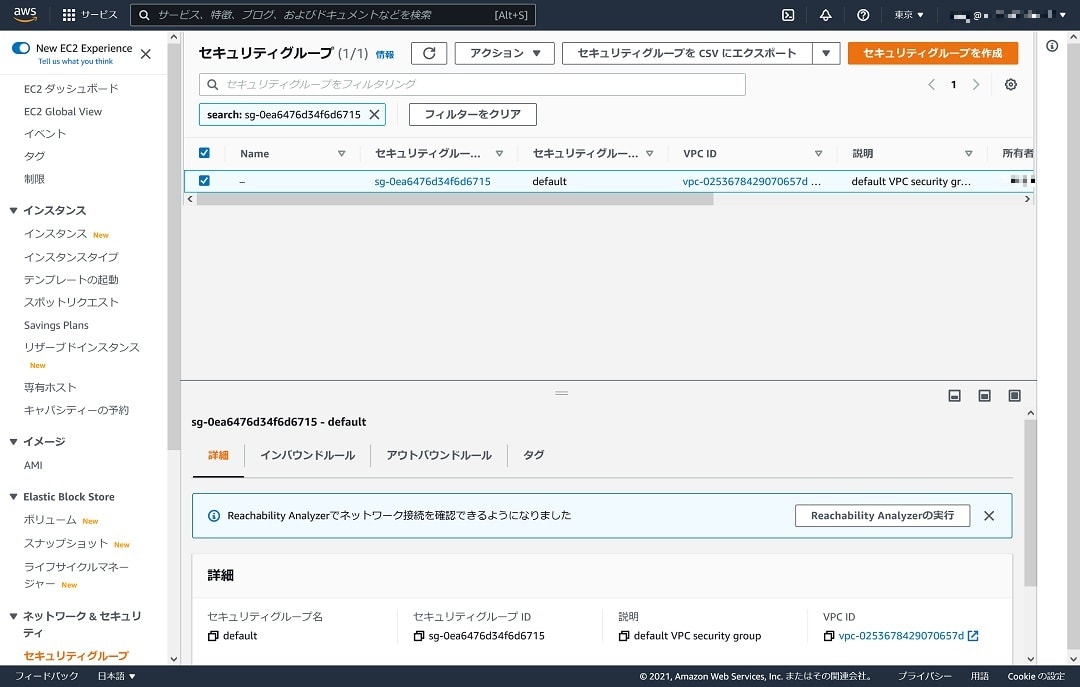Click セキュリティグループを CSV にエクスポート
Screen dimensions: 1080x687
687,53
